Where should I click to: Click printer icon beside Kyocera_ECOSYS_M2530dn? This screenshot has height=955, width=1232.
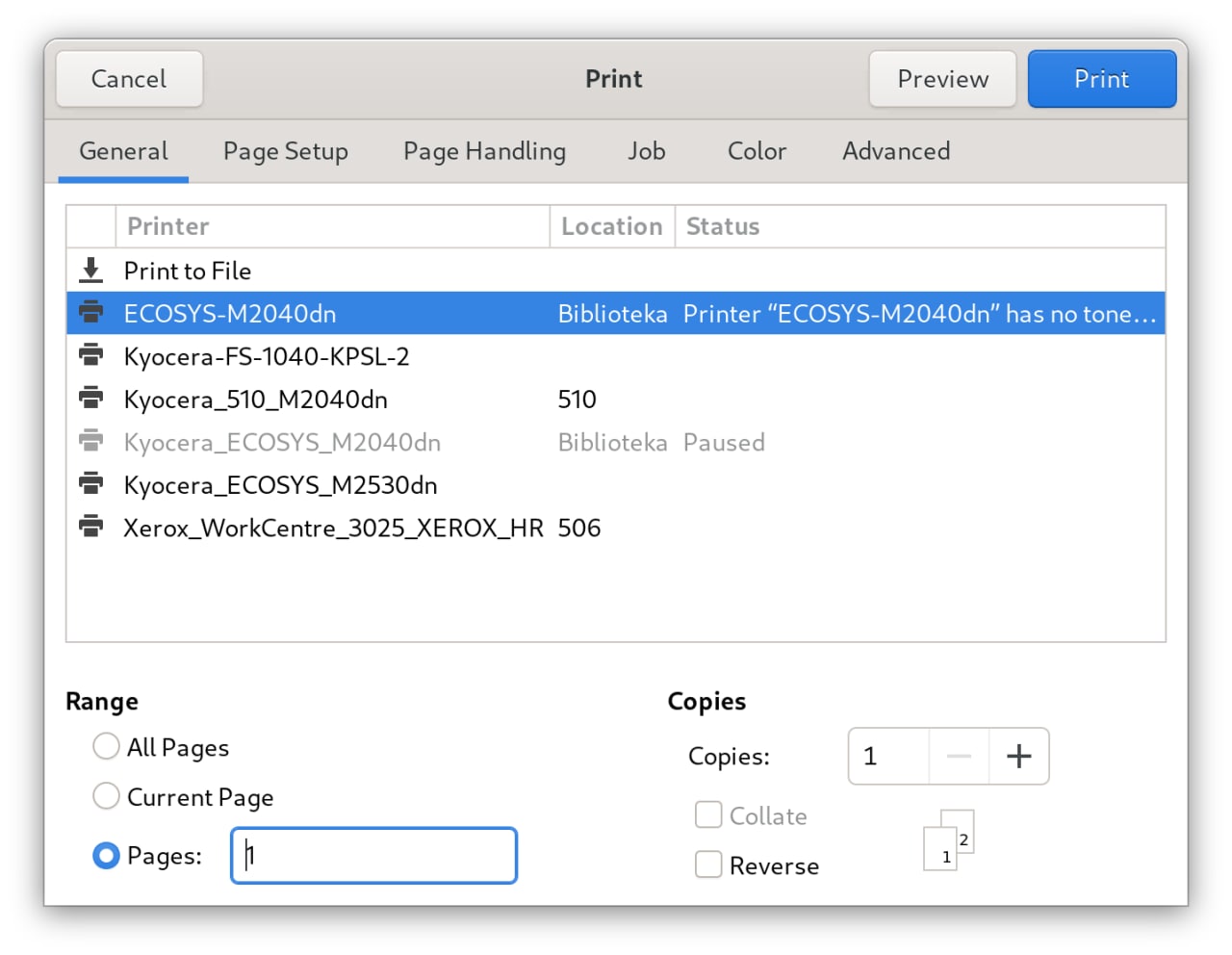click(x=90, y=483)
